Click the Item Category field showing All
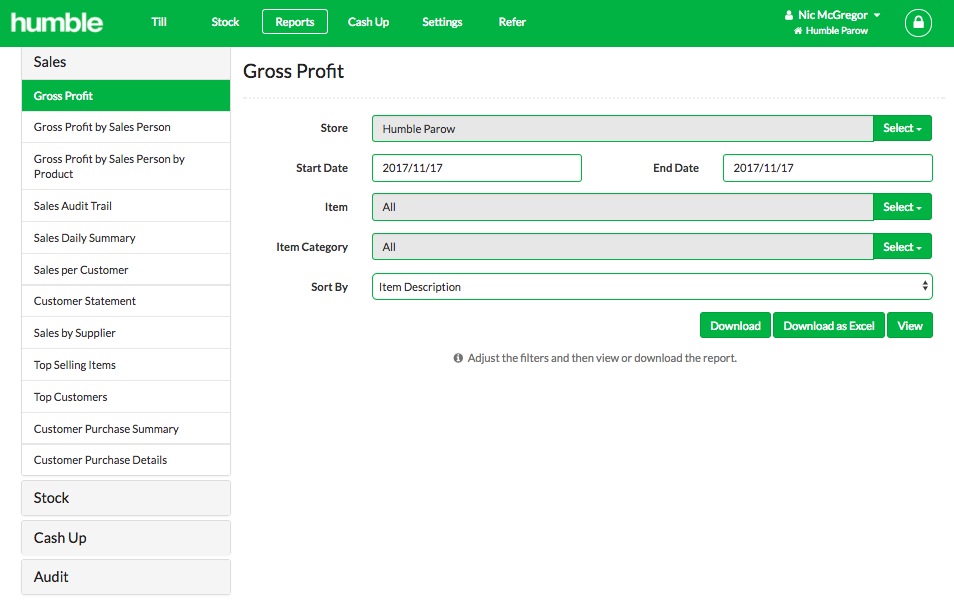This screenshot has height=610, width=954. [622, 247]
